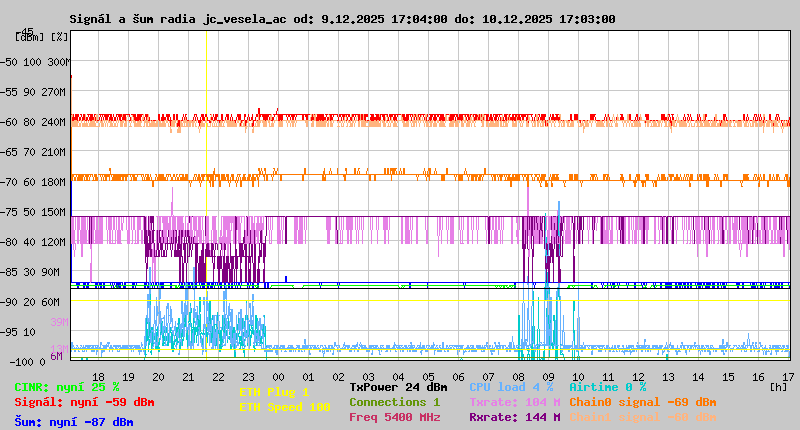Select the Txrate: 104 M legend entry
This screenshot has width=800, height=430.
(514, 402)
